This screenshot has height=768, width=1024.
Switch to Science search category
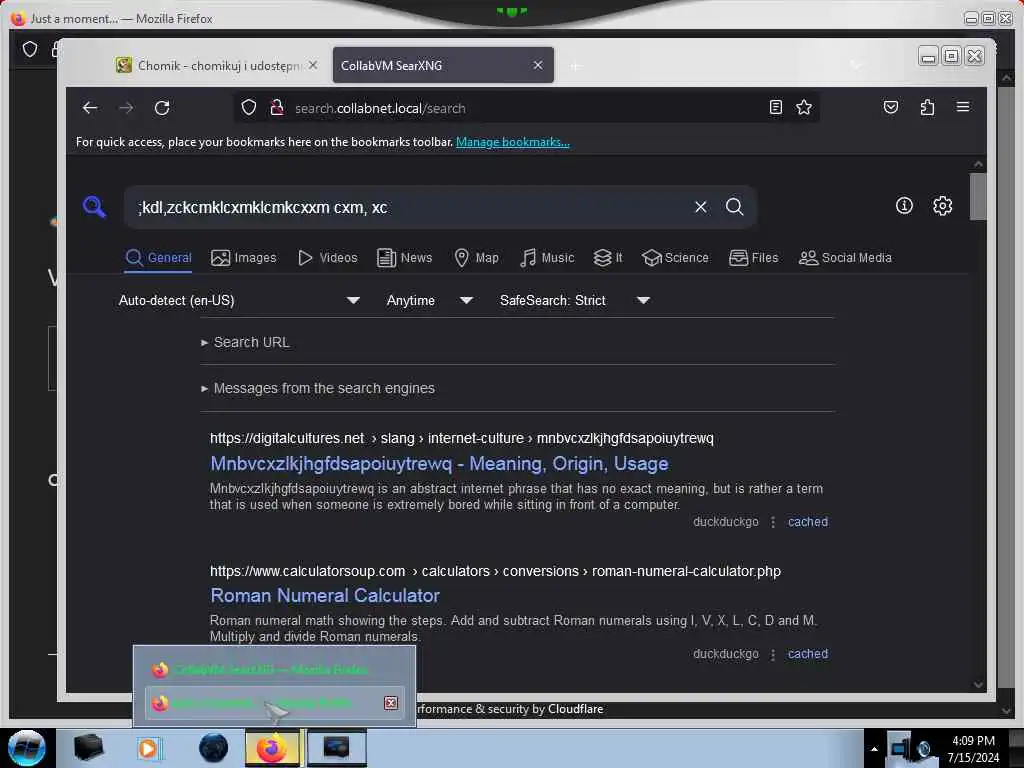pos(675,258)
